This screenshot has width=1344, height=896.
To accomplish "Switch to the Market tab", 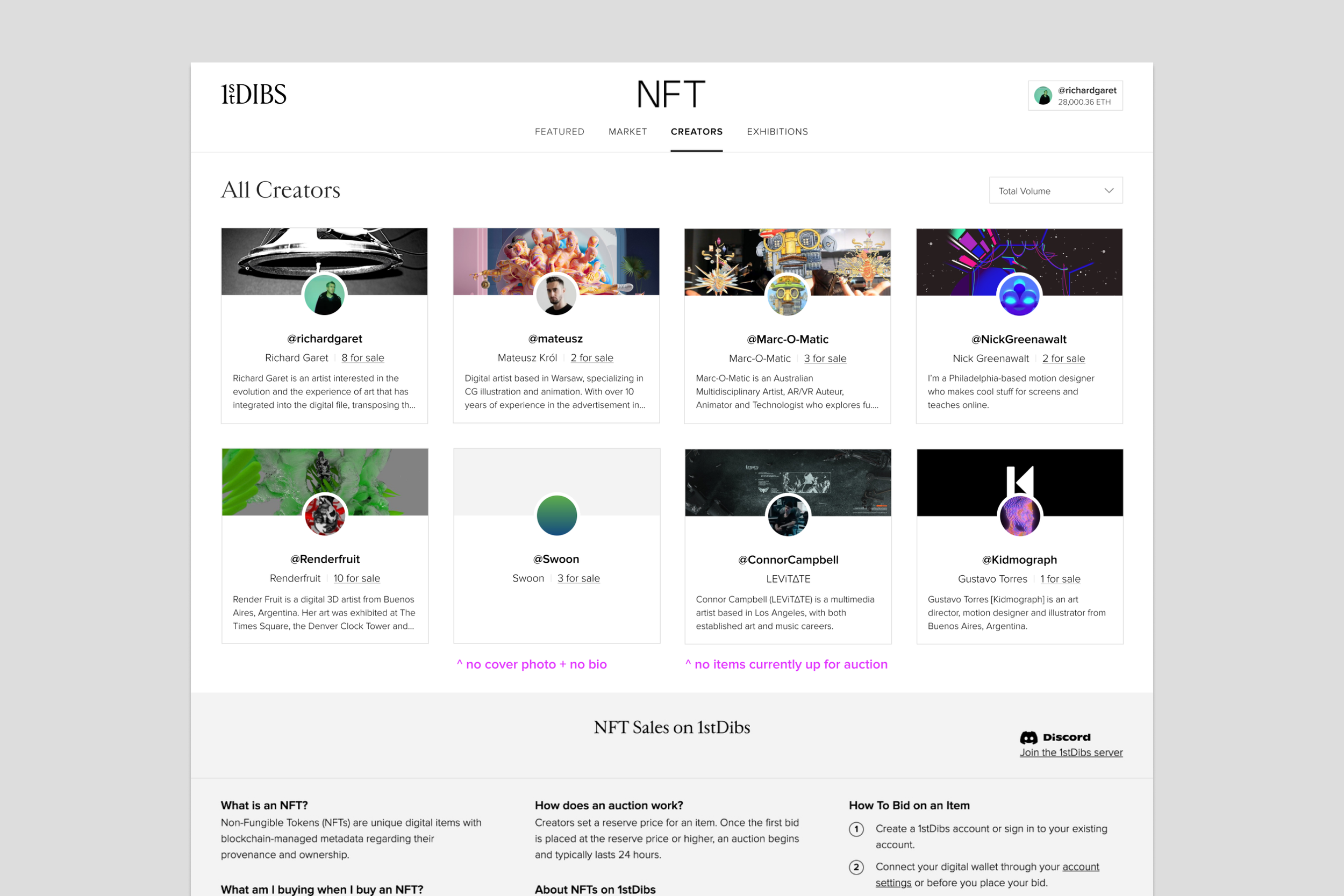I will 627,132.
